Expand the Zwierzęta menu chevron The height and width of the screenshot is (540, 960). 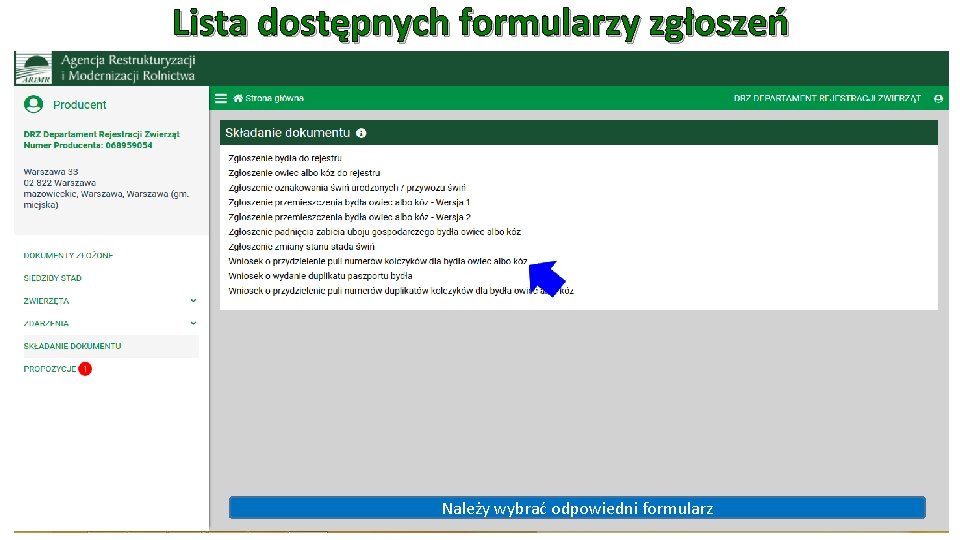[193, 301]
